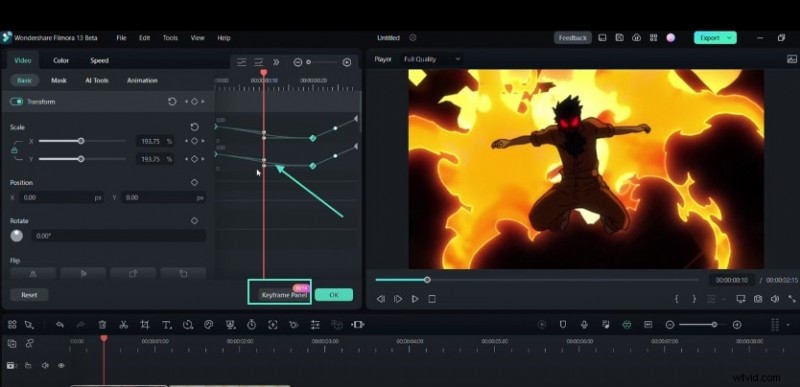Image resolution: width=800 pixels, height=387 pixels.
Task: Click the Stop square button in player
Action: [432, 299]
